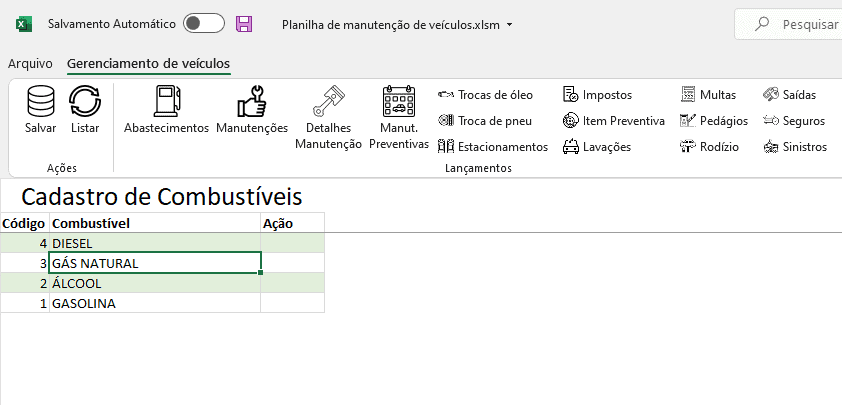Click the Ação column header
Viewport: 842px width, 405px height.
point(292,223)
